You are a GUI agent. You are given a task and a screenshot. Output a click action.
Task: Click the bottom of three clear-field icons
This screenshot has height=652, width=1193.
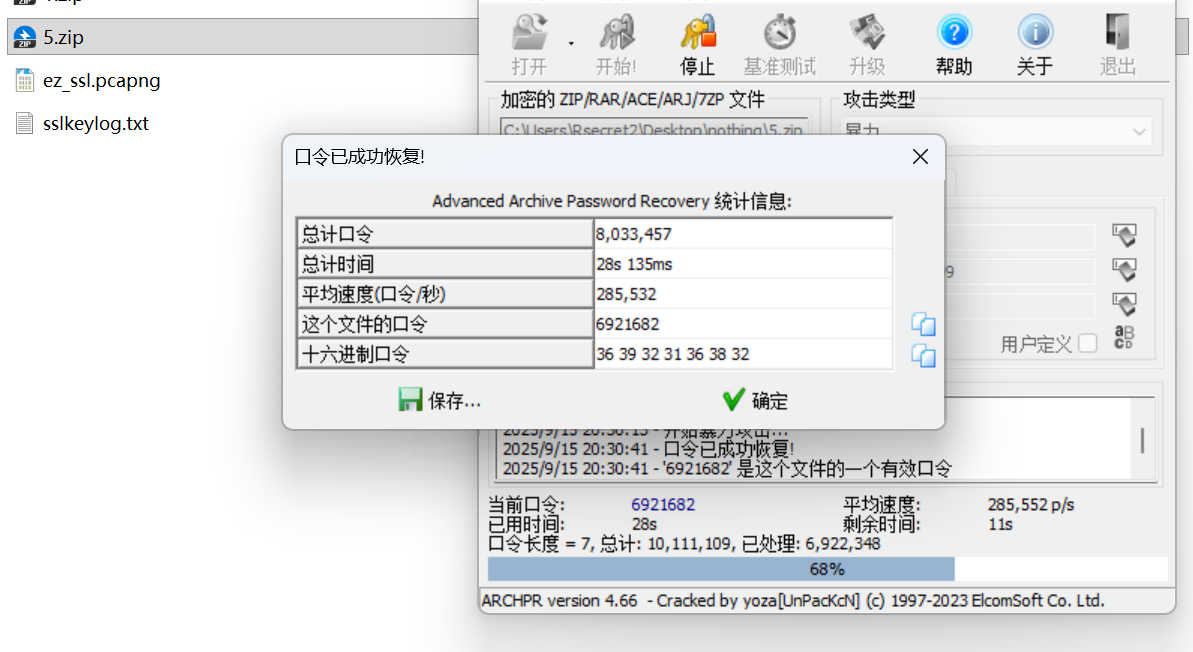[1124, 304]
